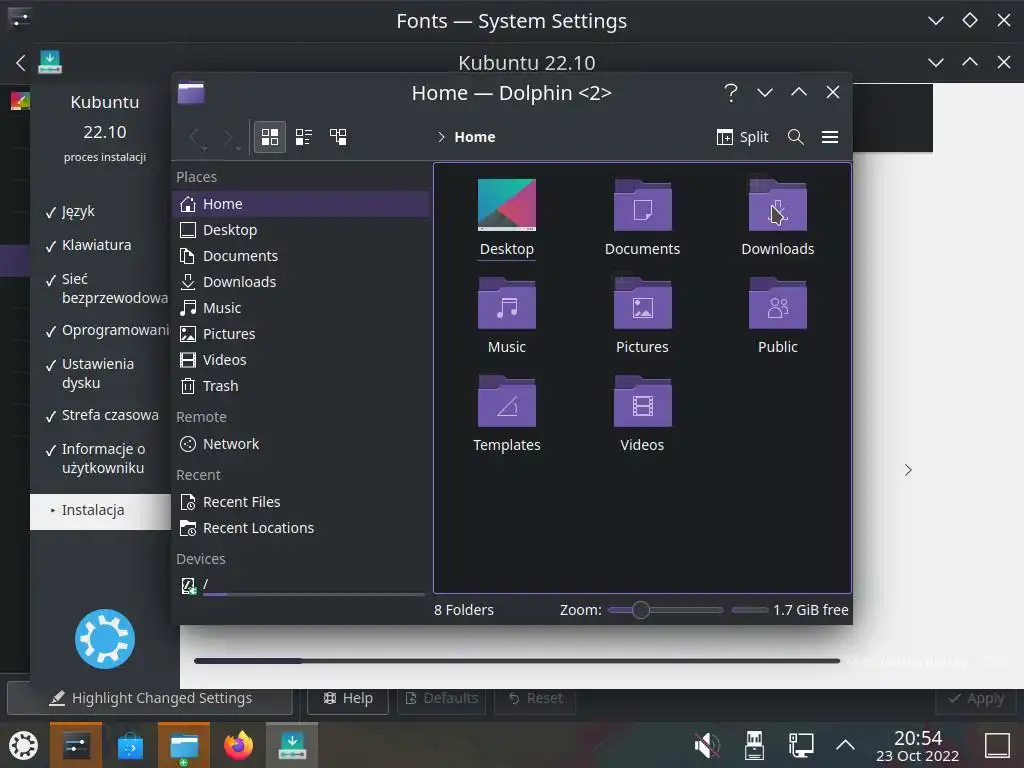Switch to installer taskbar entry
Viewport: 1024px width, 768px height.
[292, 745]
